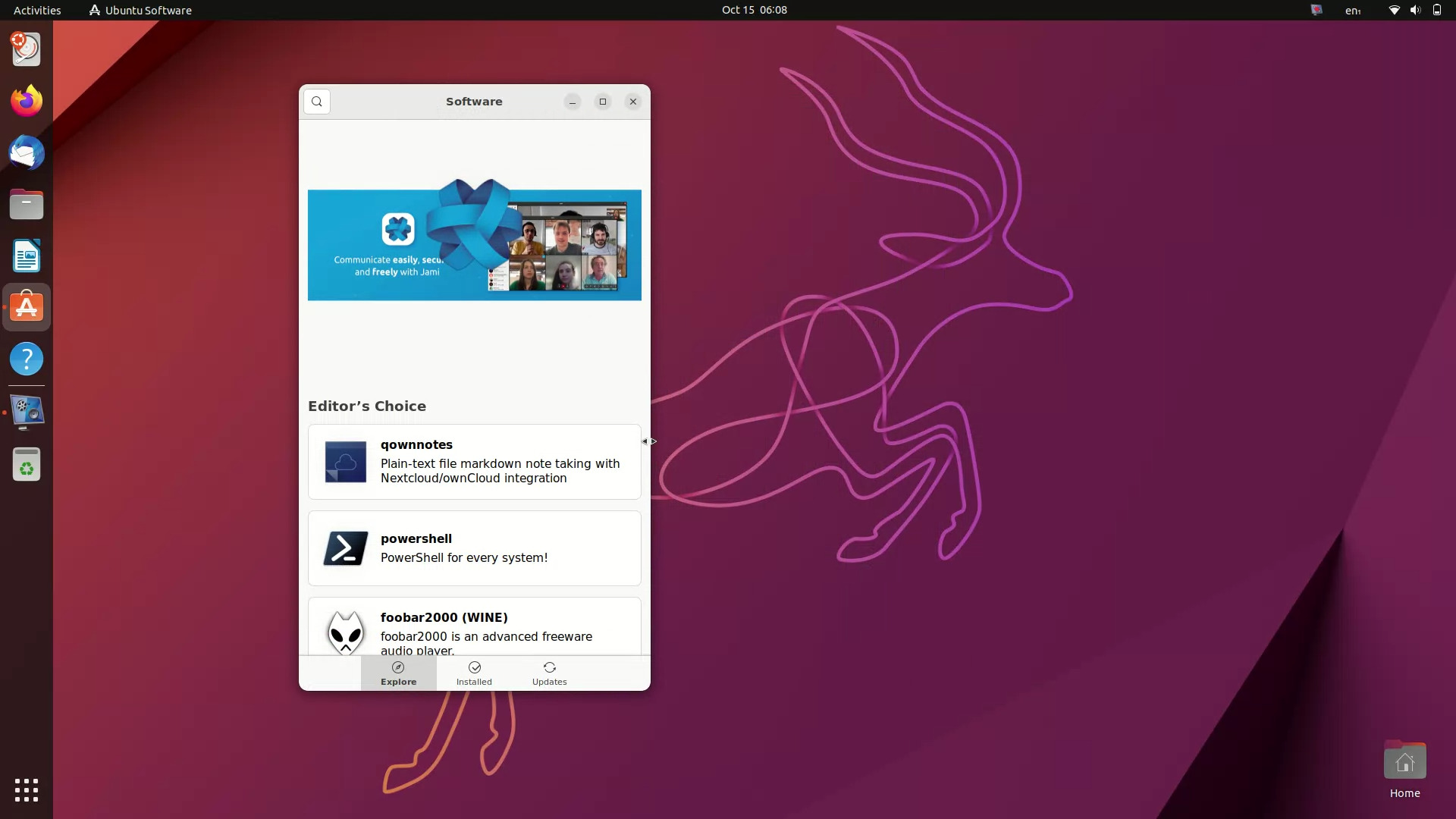Viewport: 1456px width, 819px height.
Task: Open the Ubuntu Software menu in the top bar
Action: (140, 10)
